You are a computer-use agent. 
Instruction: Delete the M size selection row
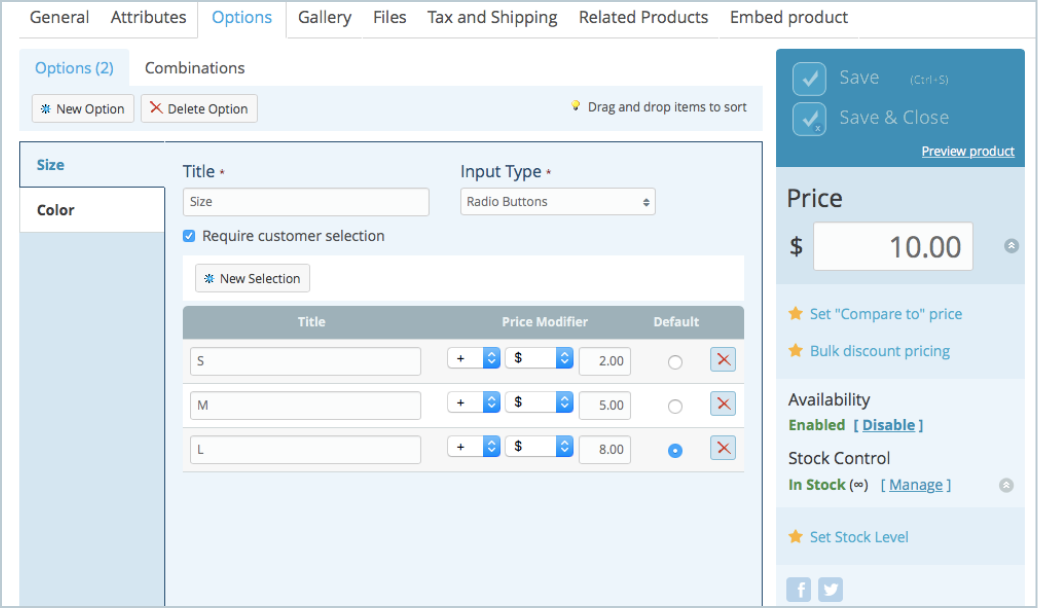(723, 404)
